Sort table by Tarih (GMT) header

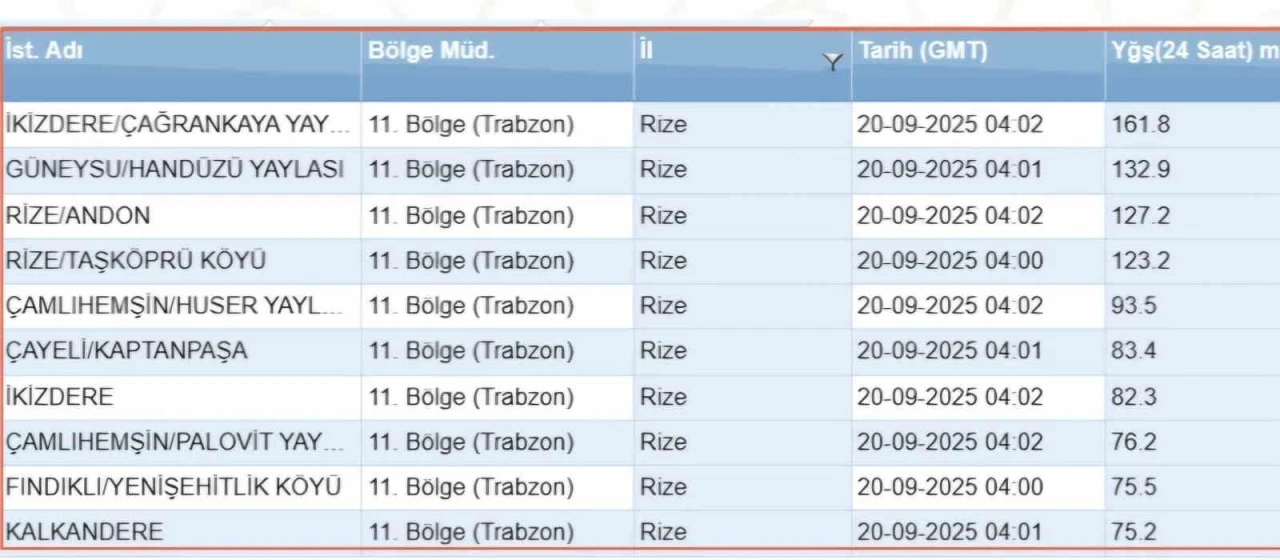coord(923,52)
